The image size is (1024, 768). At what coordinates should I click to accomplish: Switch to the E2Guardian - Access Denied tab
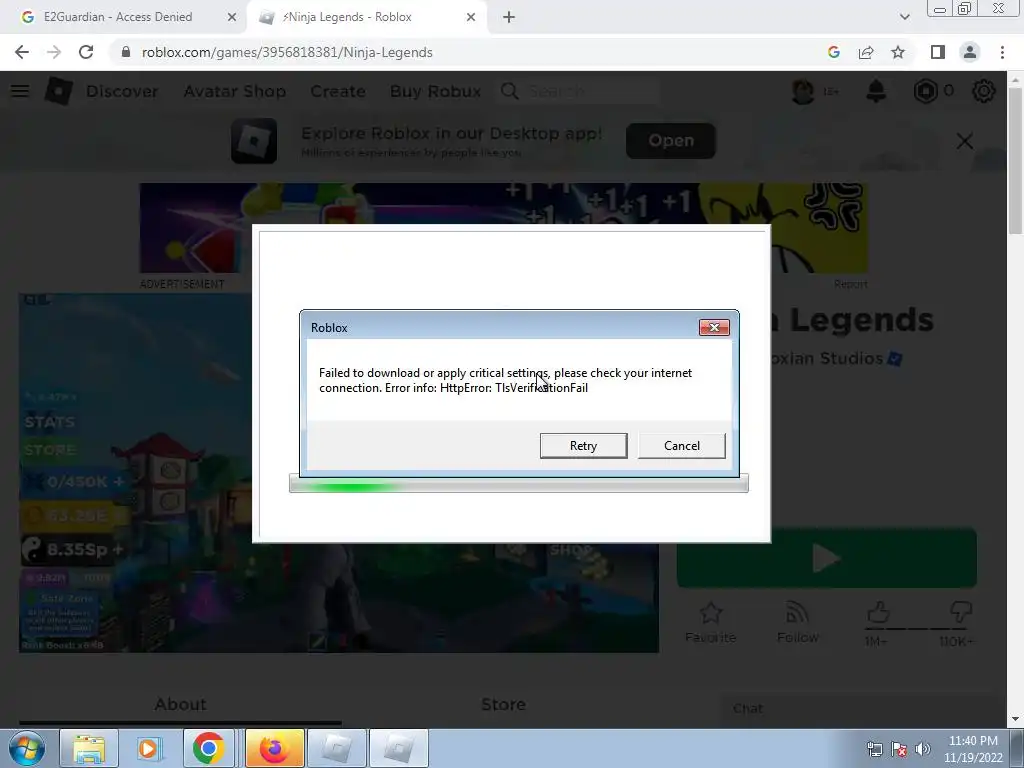118,17
